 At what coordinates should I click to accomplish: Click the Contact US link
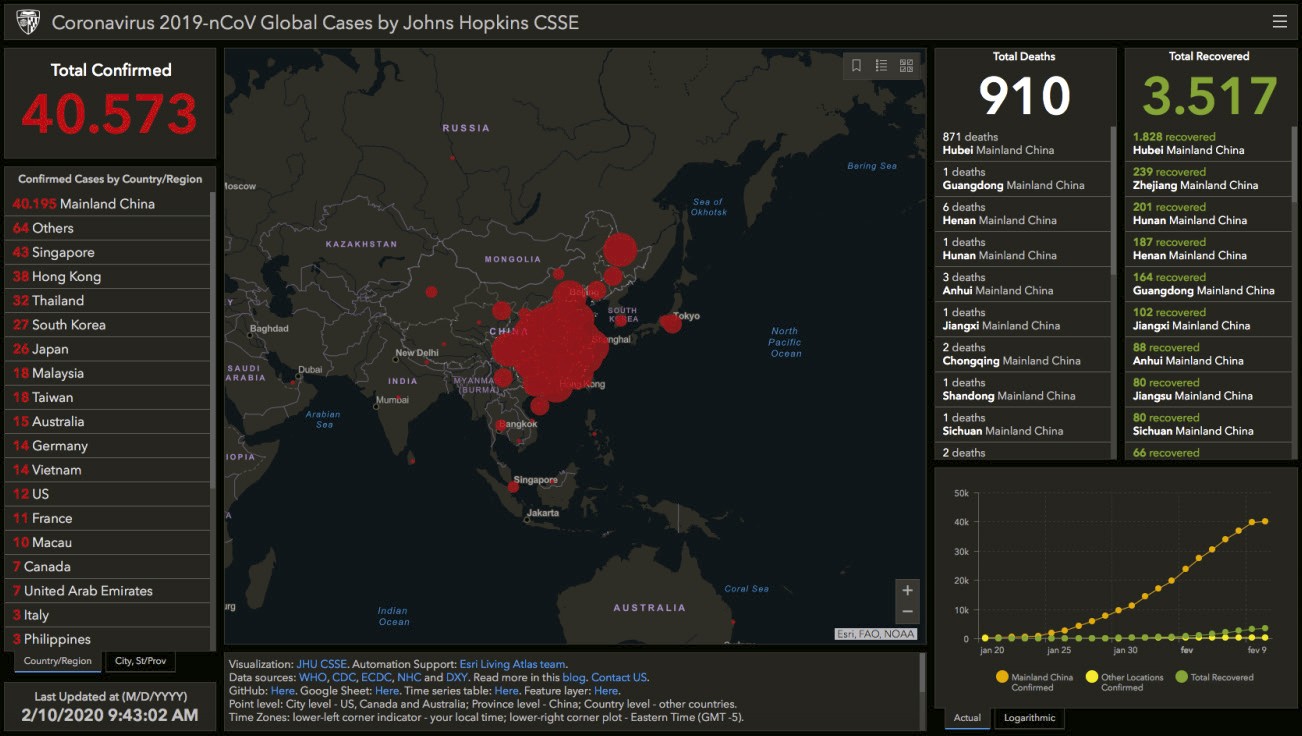click(619, 677)
